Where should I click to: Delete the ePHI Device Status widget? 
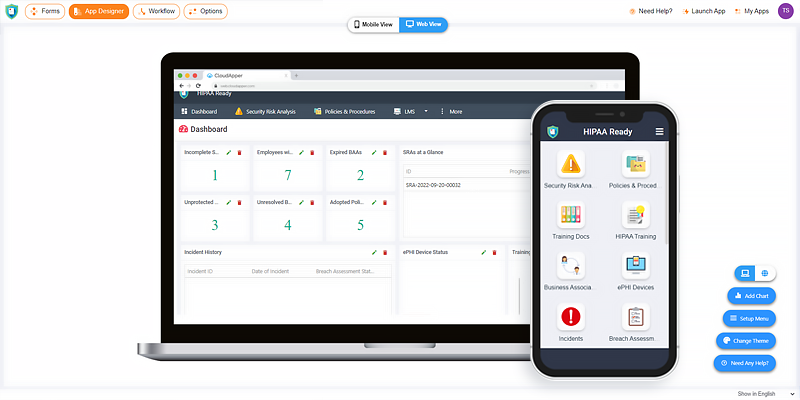pyautogui.click(x=494, y=253)
